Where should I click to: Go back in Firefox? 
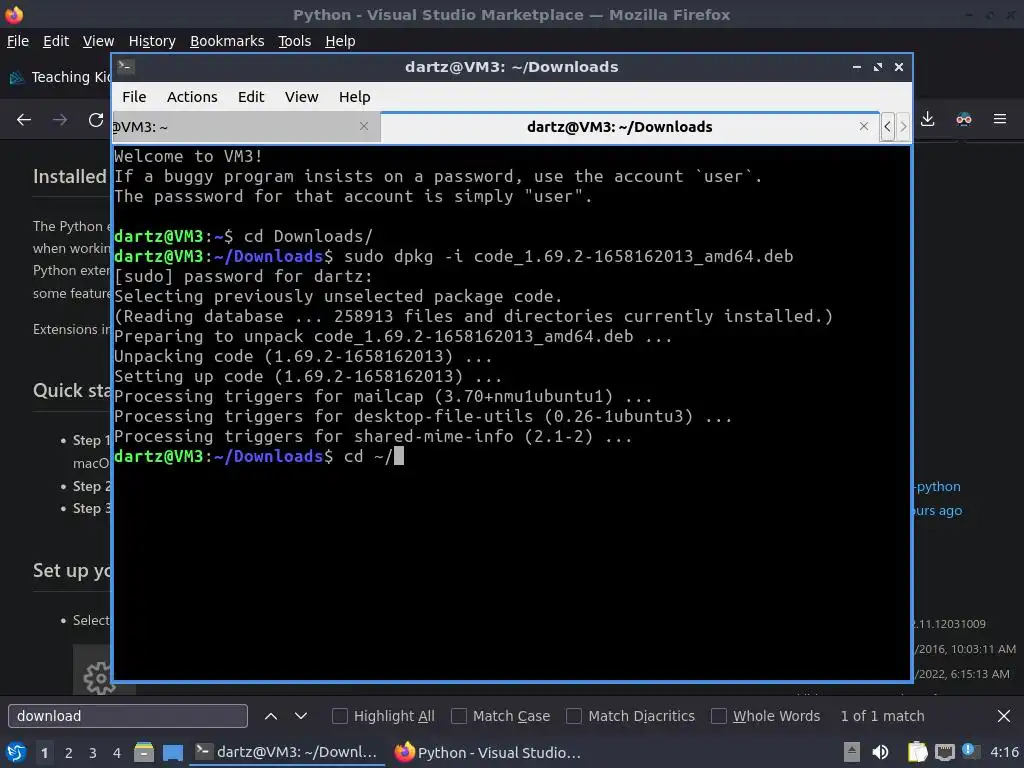[x=24, y=120]
